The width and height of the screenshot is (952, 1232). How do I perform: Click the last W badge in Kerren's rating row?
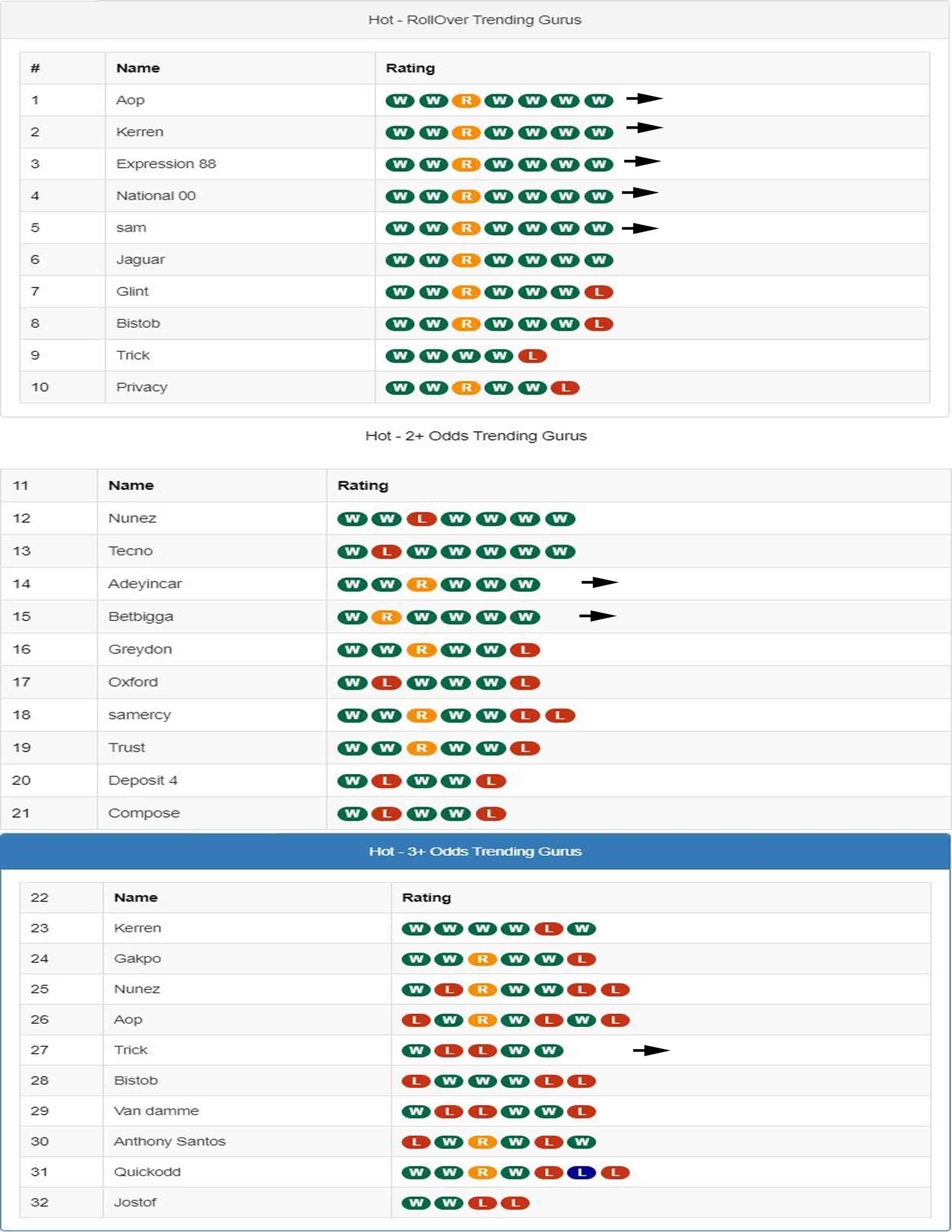[599, 132]
